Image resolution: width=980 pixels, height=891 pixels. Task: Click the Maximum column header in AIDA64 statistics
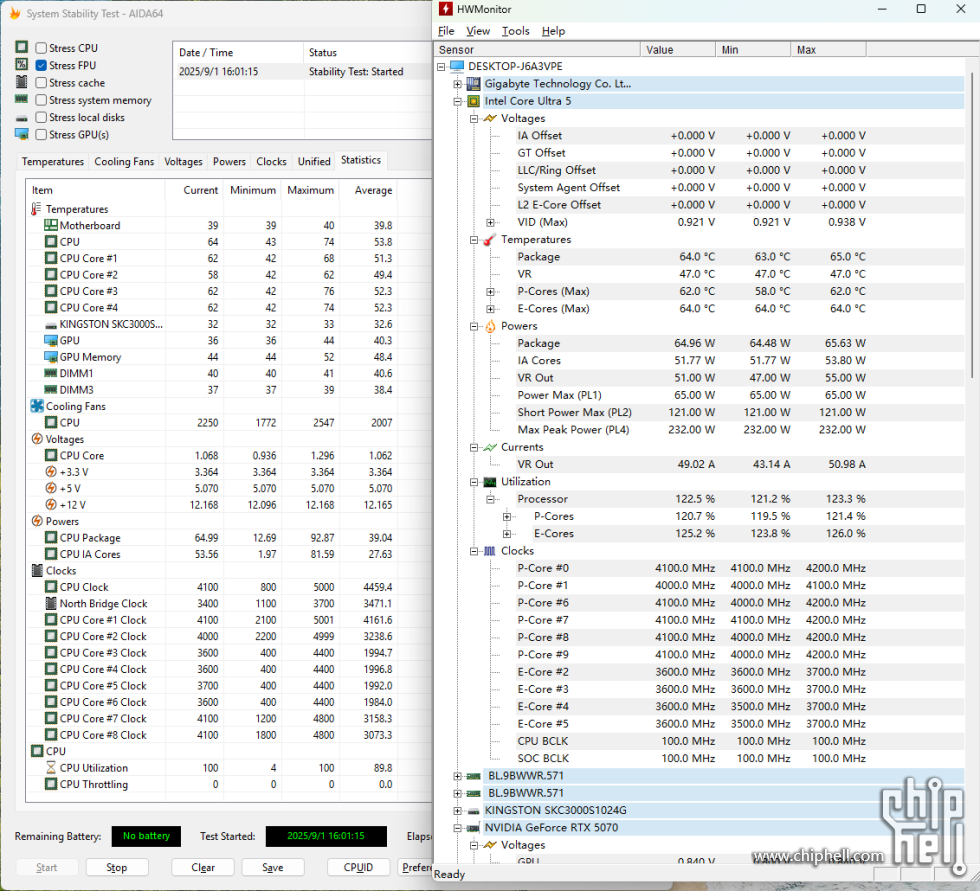pos(311,190)
